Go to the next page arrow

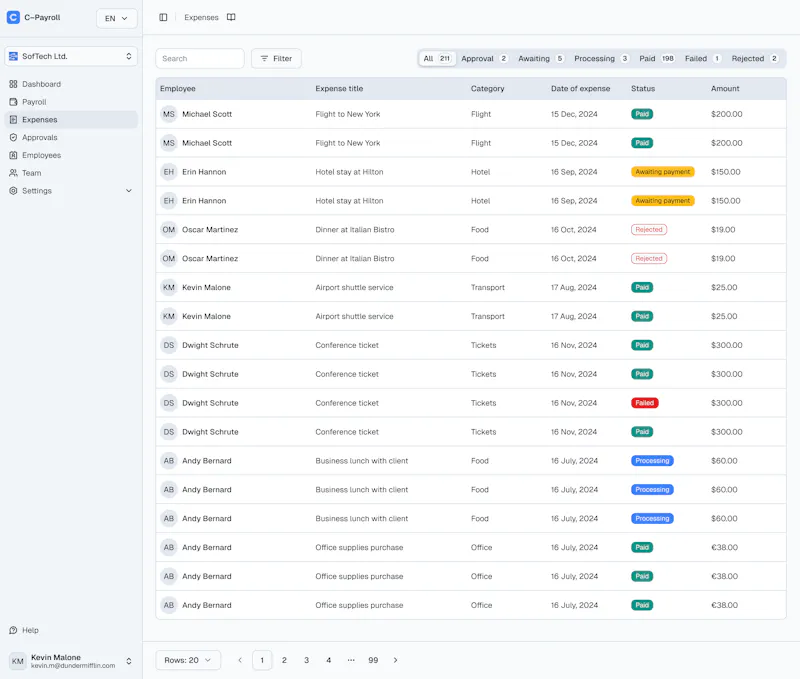(395, 660)
